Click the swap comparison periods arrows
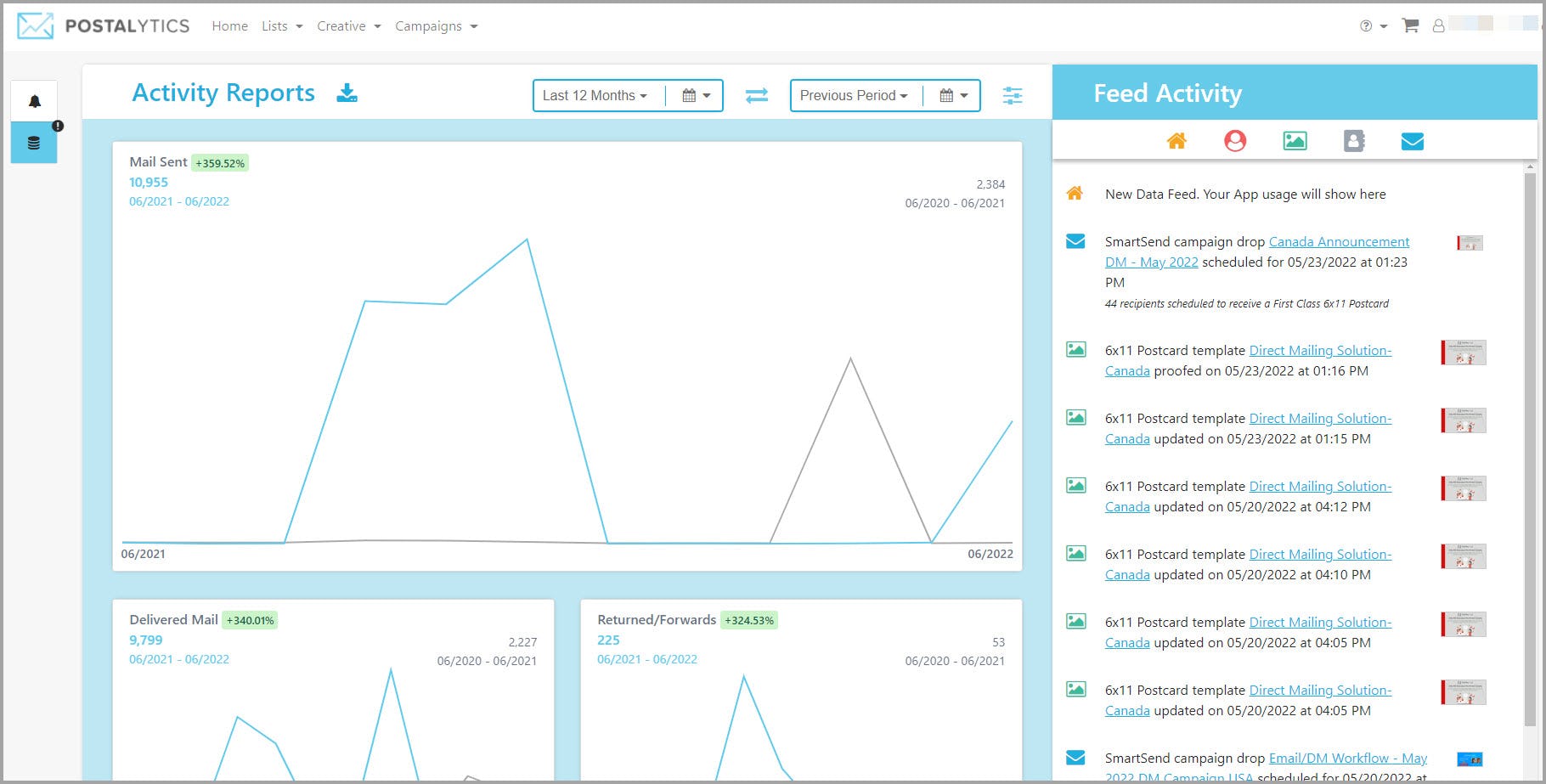This screenshot has width=1546, height=784. click(x=756, y=96)
